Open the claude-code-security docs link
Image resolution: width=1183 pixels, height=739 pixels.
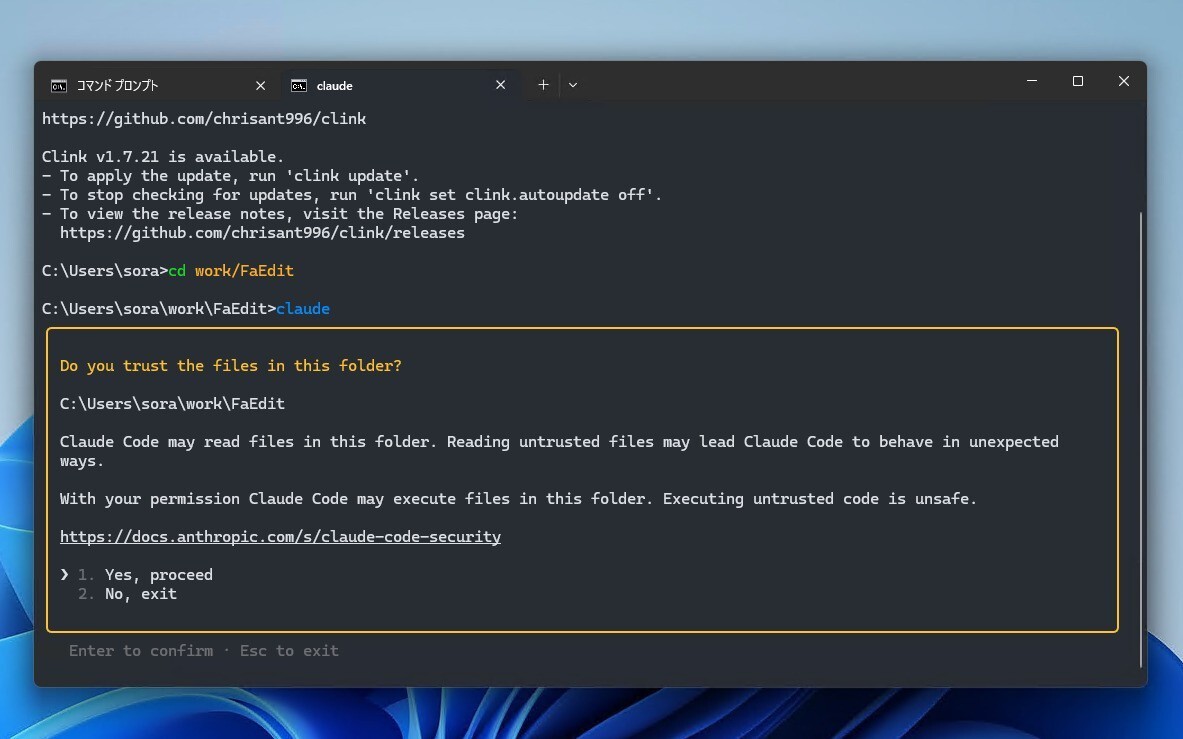[x=280, y=536]
